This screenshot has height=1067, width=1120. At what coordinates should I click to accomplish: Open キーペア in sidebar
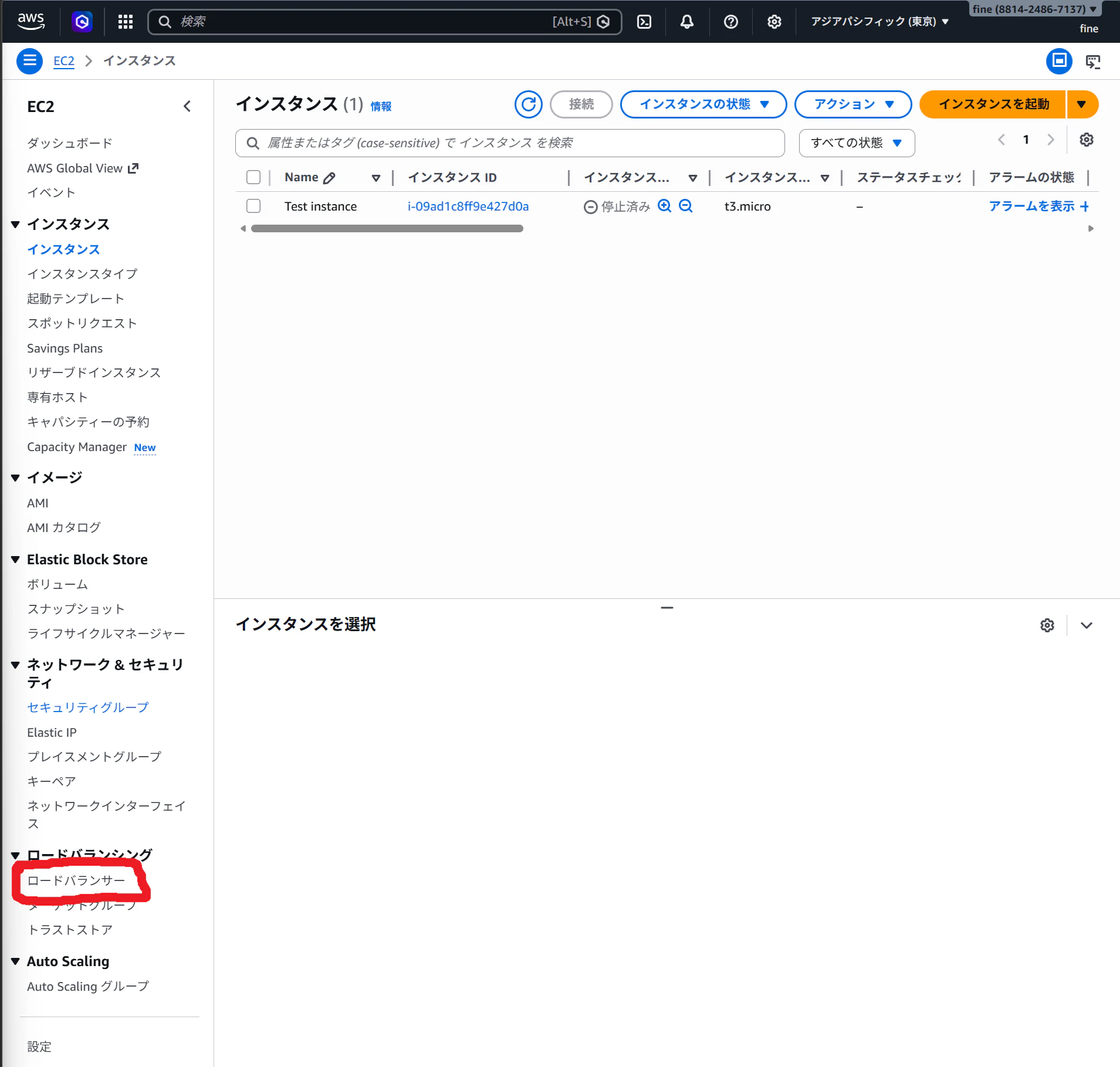pos(52,781)
